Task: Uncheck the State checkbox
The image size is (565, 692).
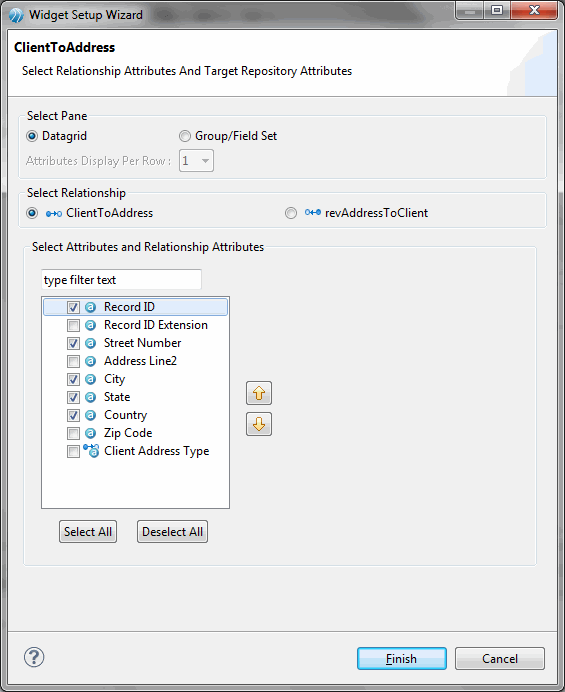Action: [73, 397]
